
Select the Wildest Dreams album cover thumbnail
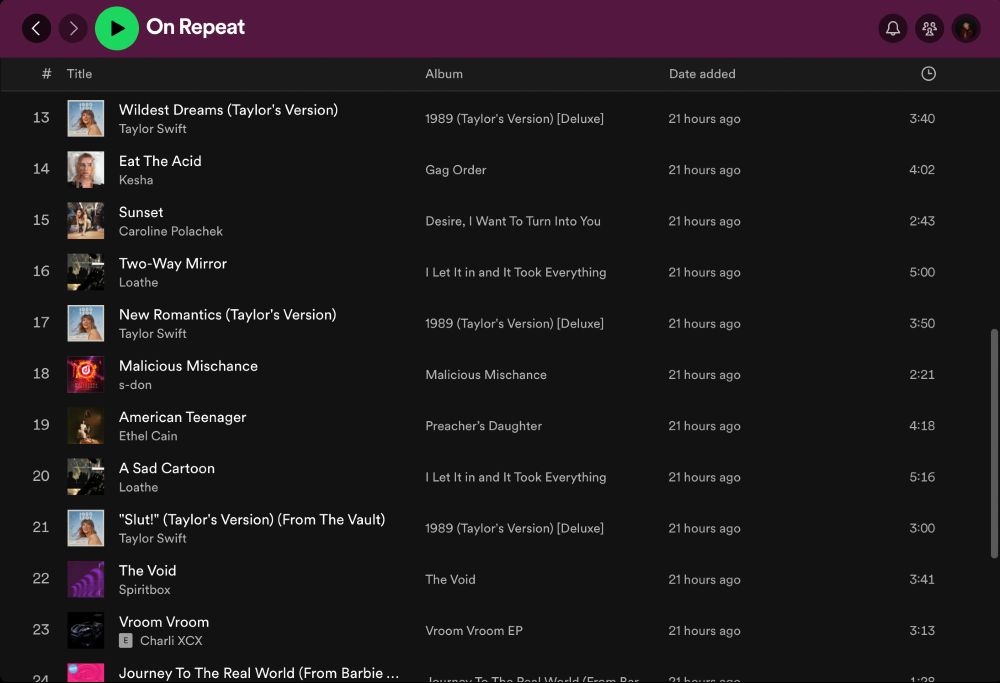coord(85,118)
